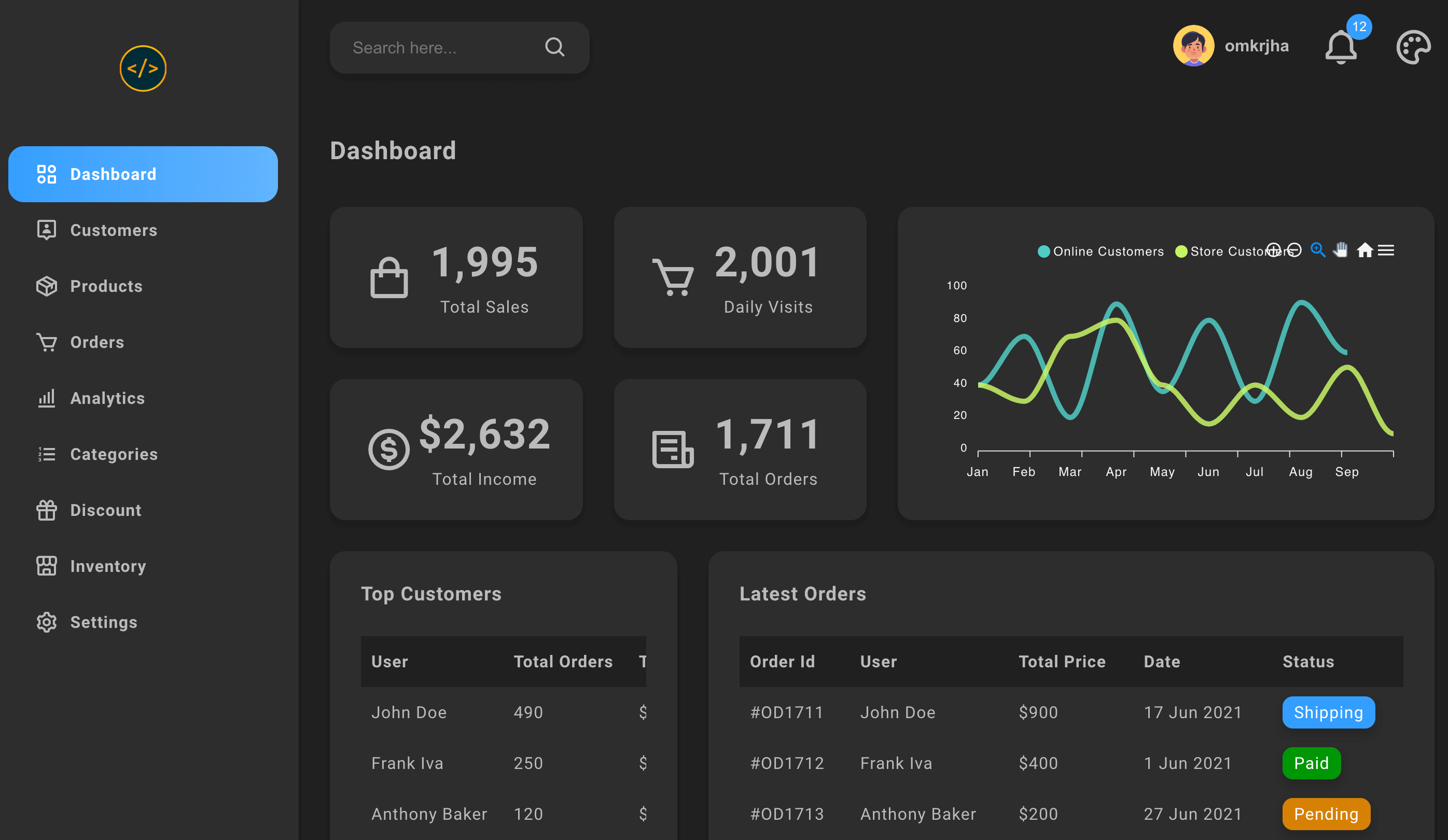Screen dimensions: 1448x840
Task: Open the Inventory page
Action: [x=143, y=566]
